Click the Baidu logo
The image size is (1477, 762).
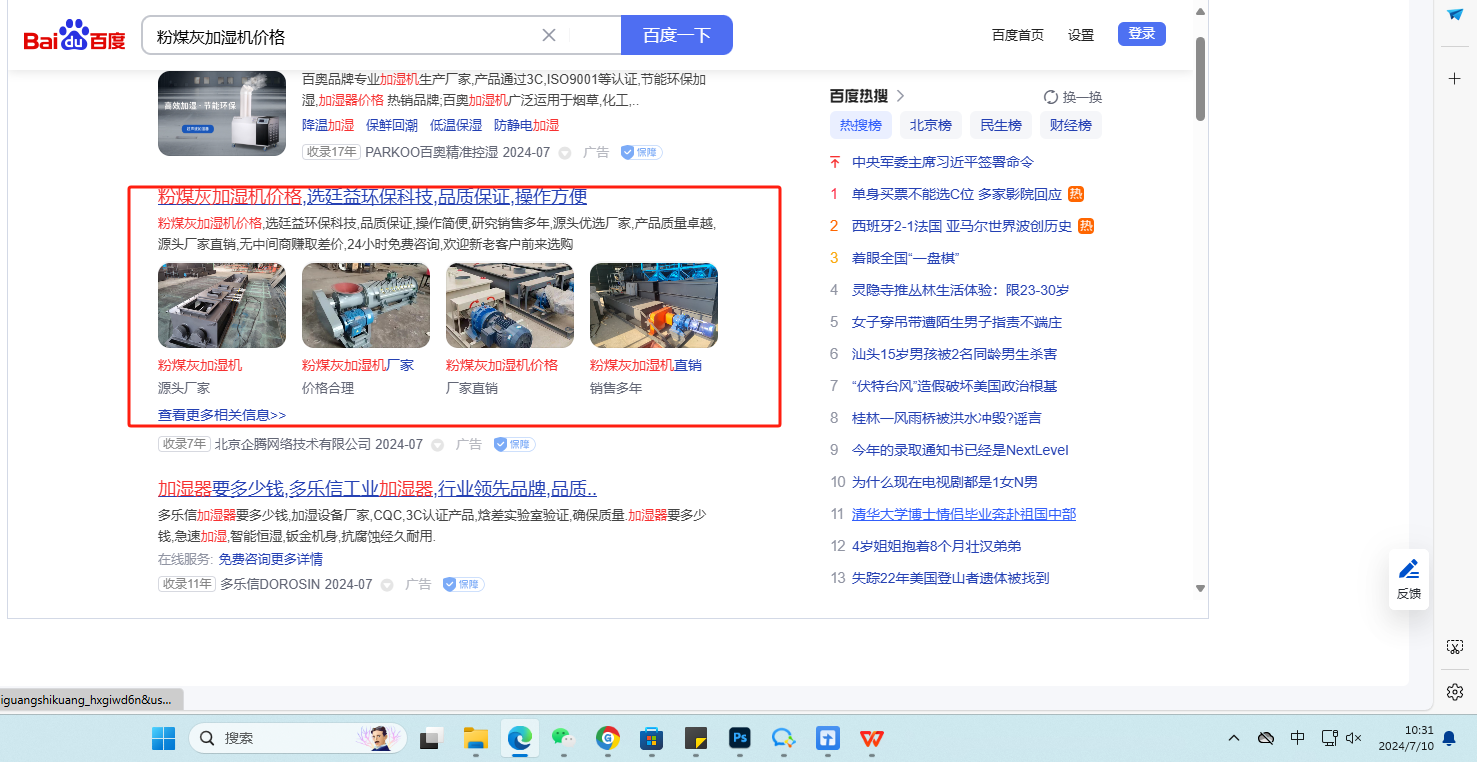tap(75, 36)
